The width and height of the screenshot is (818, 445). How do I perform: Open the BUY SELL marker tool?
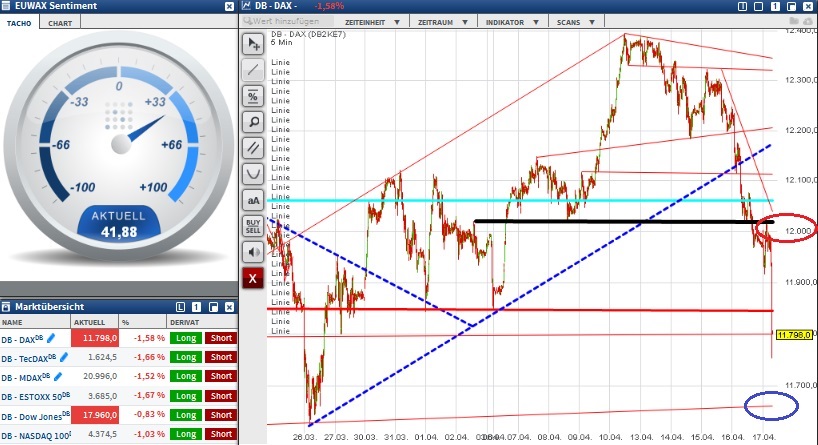(253, 226)
